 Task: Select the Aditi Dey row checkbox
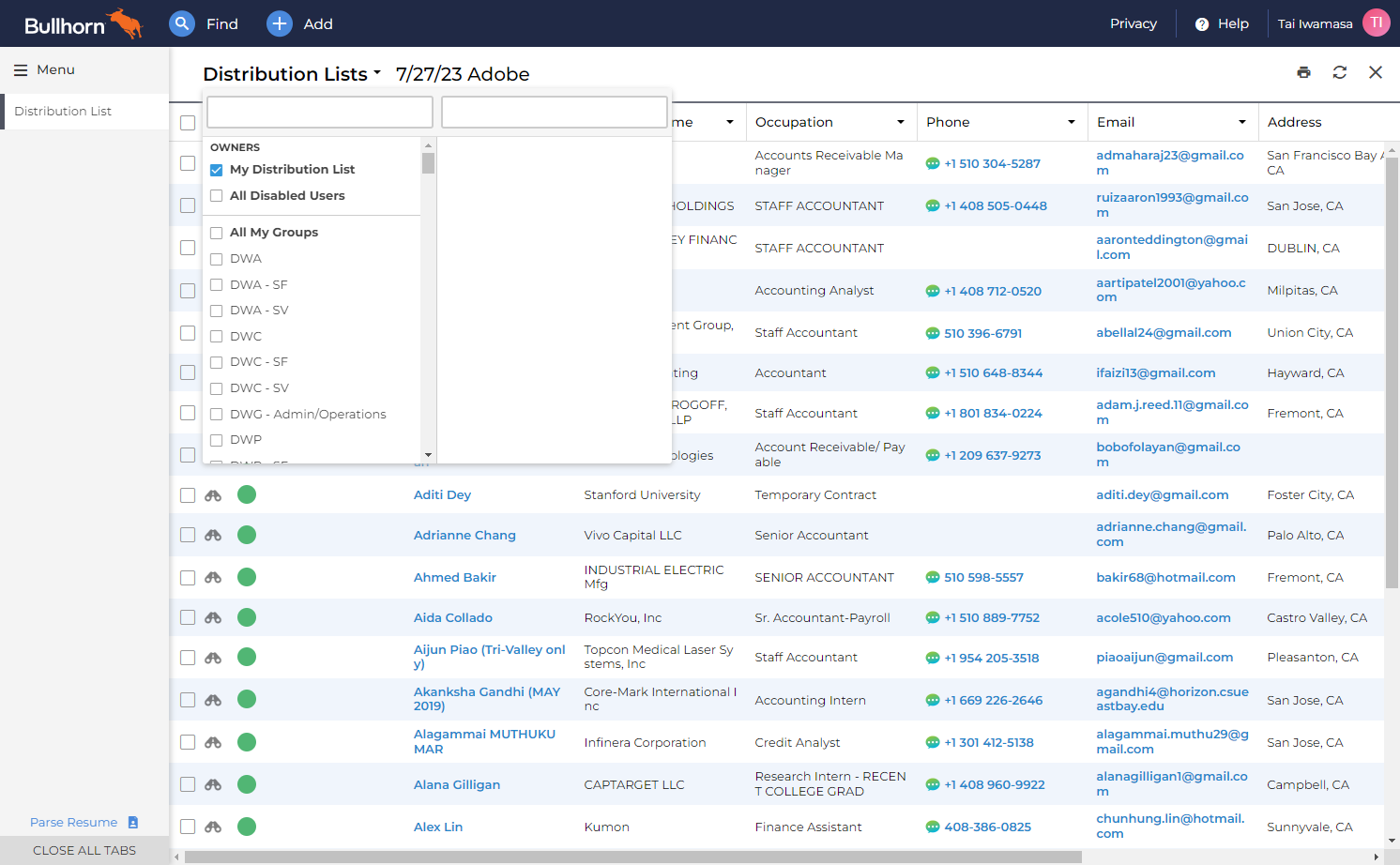188,495
